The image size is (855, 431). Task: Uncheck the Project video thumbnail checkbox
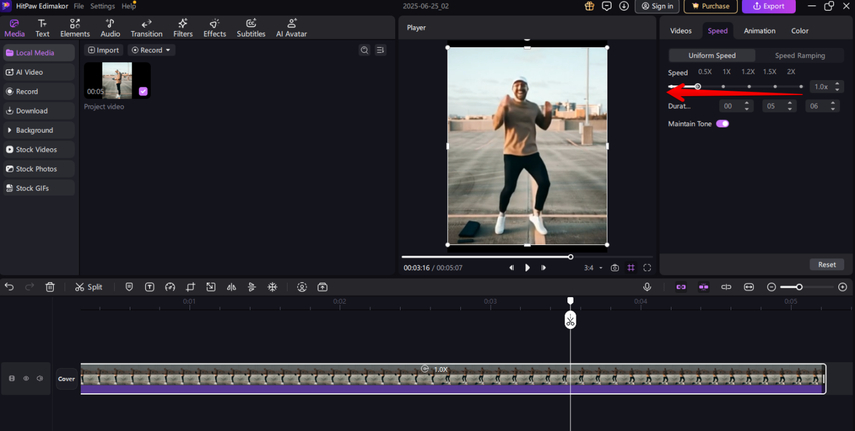(143, 92)
